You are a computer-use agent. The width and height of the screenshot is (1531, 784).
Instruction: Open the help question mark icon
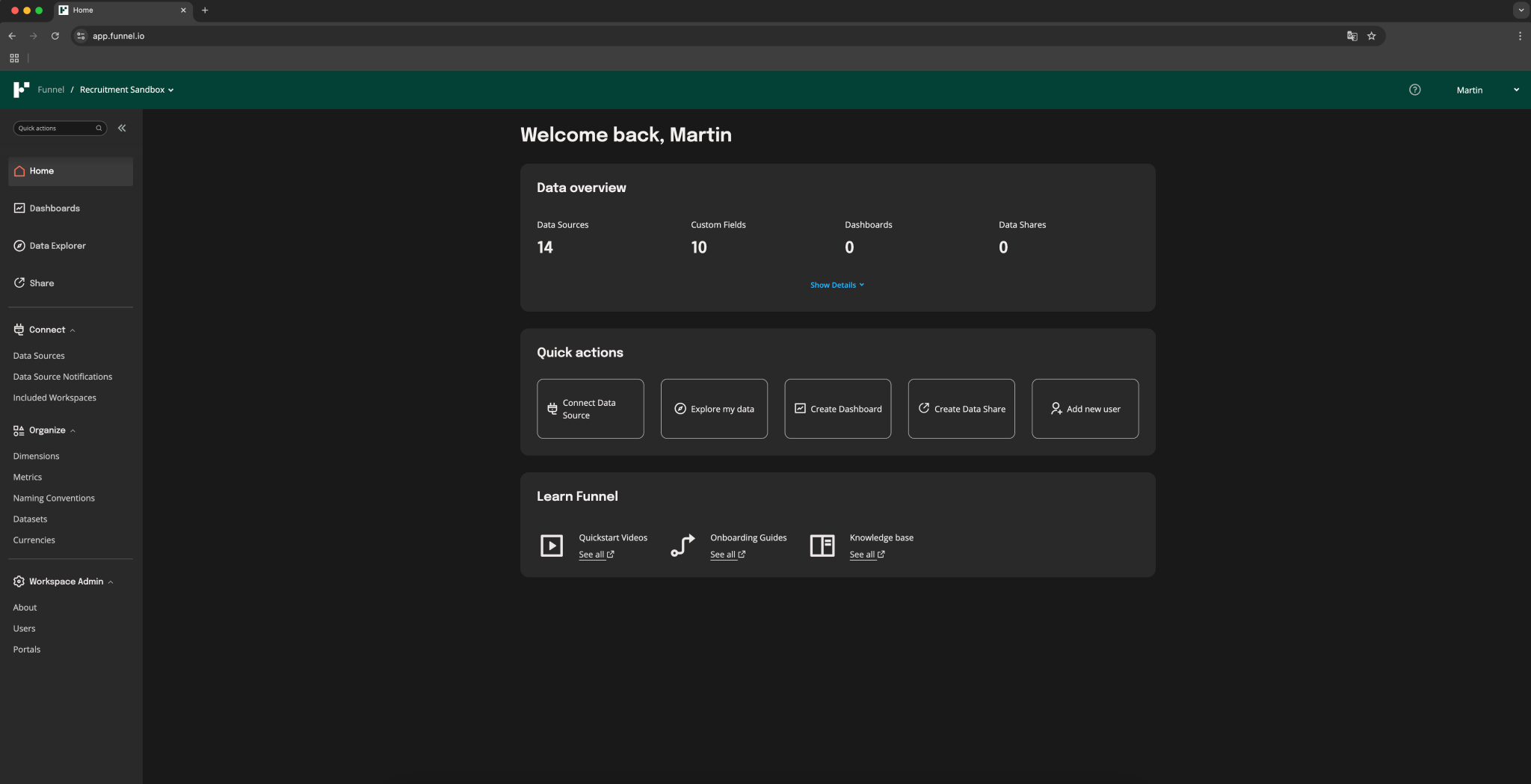coord(1414,90)
